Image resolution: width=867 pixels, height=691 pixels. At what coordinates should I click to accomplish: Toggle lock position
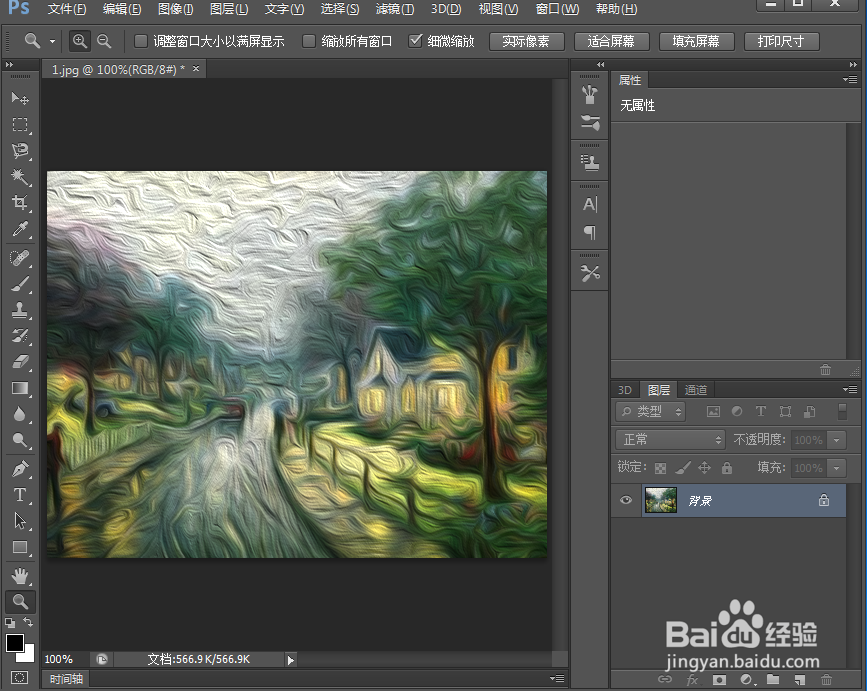point(704,468)
